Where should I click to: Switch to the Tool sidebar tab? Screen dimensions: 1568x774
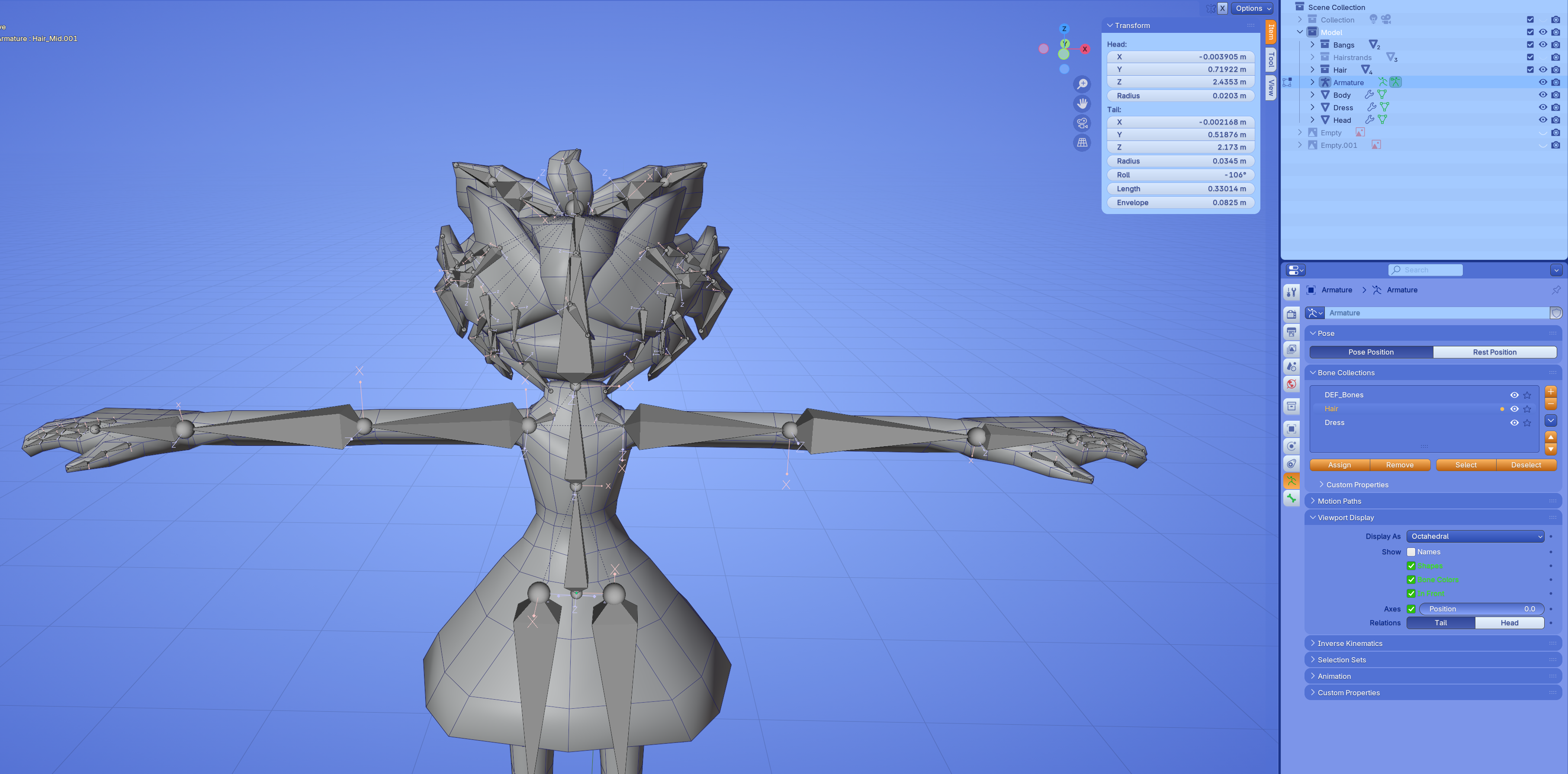[x=1271, y=60]
